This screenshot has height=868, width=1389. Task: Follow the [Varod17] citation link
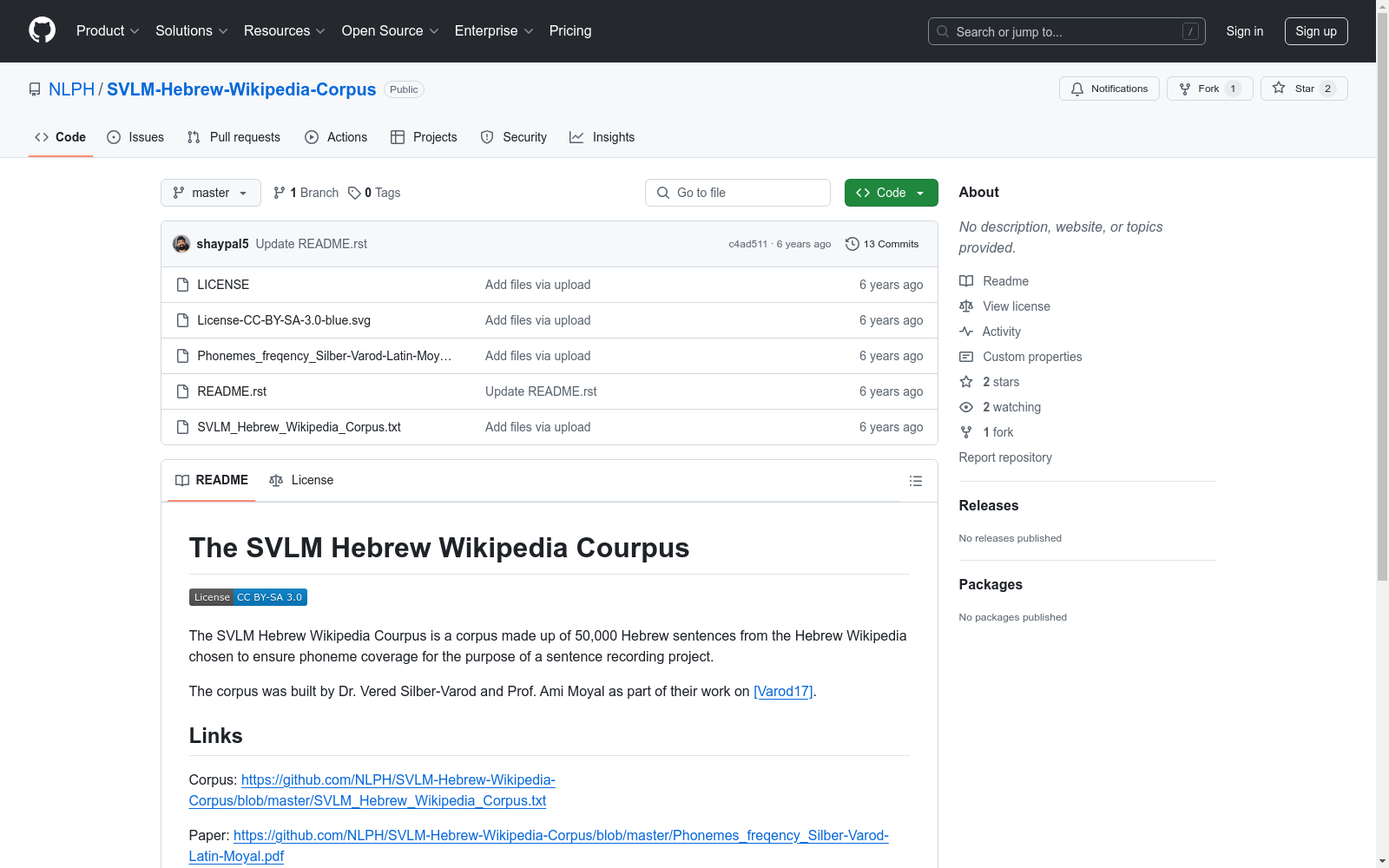tap(783, 691)
